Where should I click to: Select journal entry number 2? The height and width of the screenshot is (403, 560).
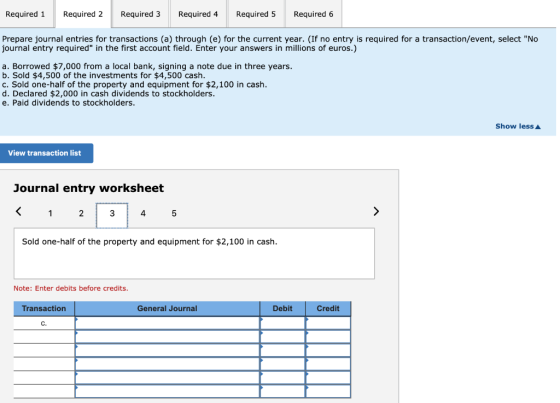pyautogui.click(x=81, y=213)
